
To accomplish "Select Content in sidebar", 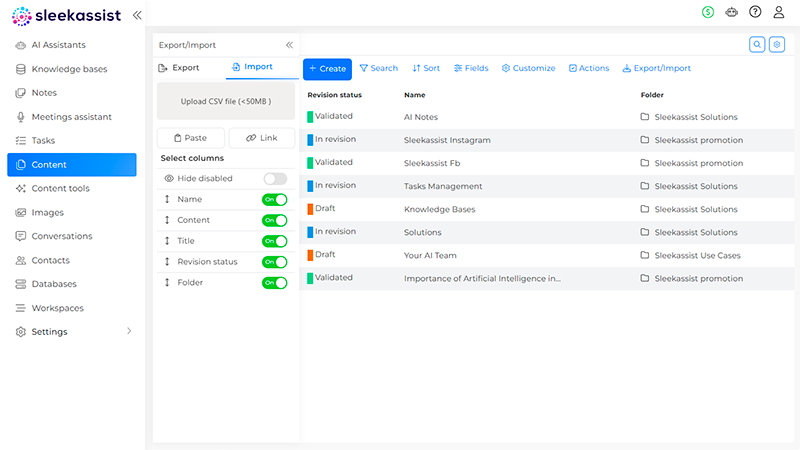I will (x=71, y=164).
